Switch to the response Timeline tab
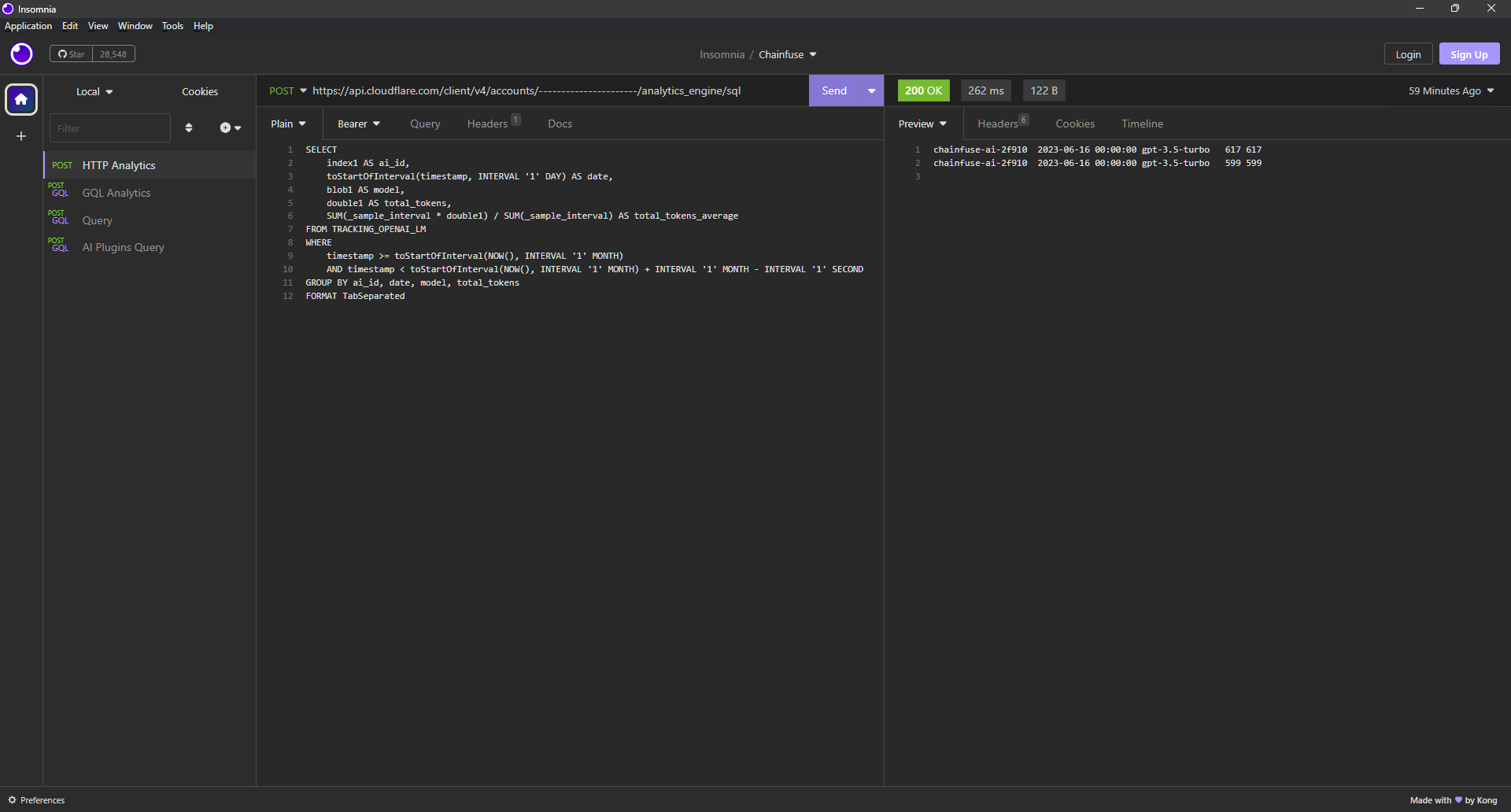Viewport: 1511px width, 812px height. pos(1142,124)
